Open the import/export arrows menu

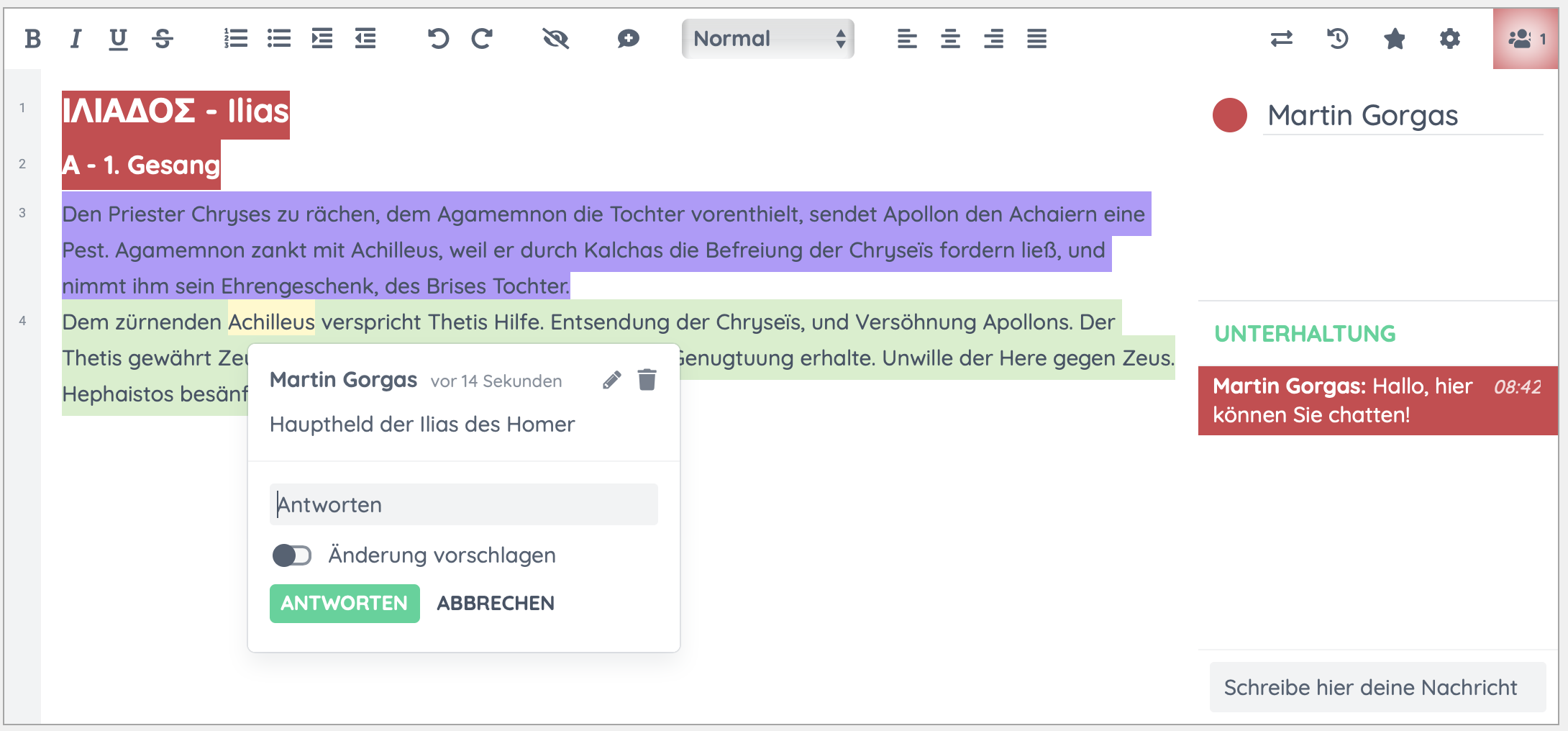point(1281,39)
